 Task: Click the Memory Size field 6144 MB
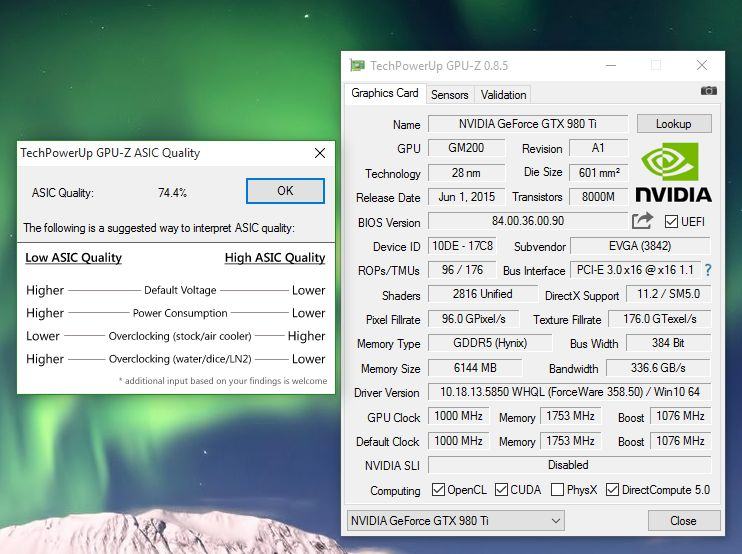(475, 368)
